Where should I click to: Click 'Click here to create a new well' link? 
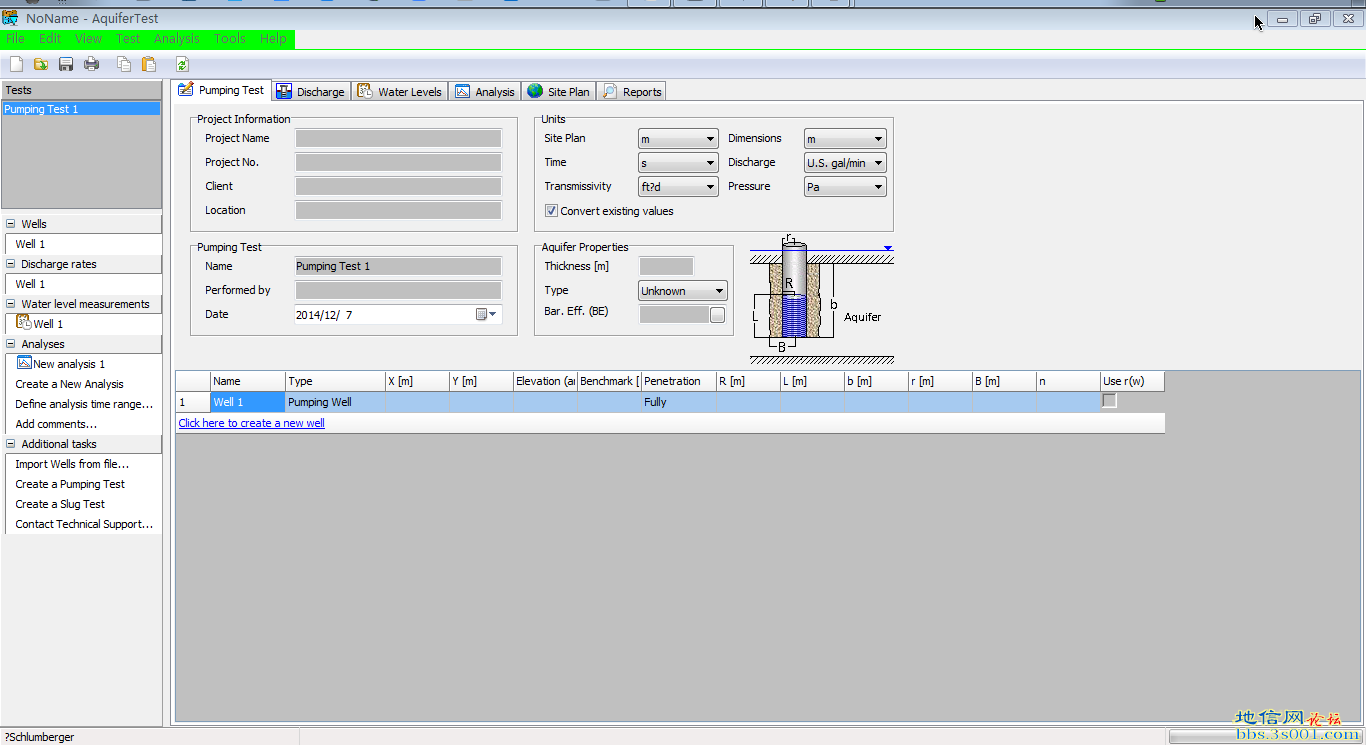[251, 423]
